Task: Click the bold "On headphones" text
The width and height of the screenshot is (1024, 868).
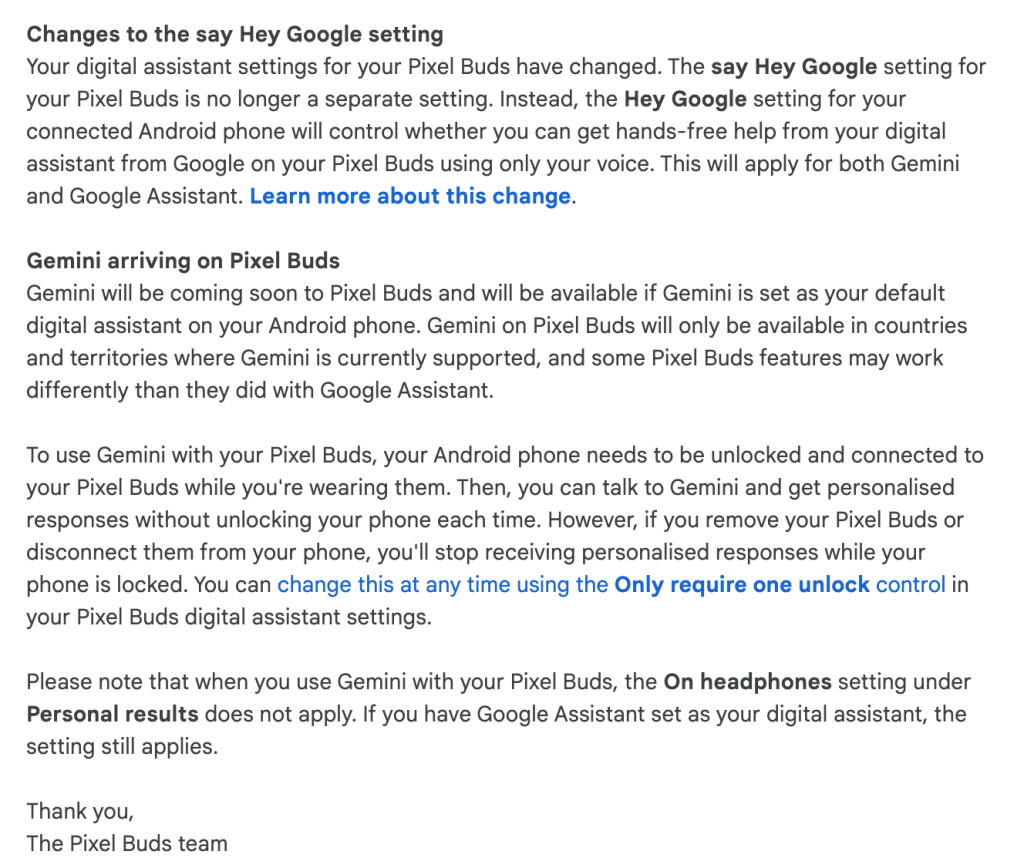Action: [747, 682]
